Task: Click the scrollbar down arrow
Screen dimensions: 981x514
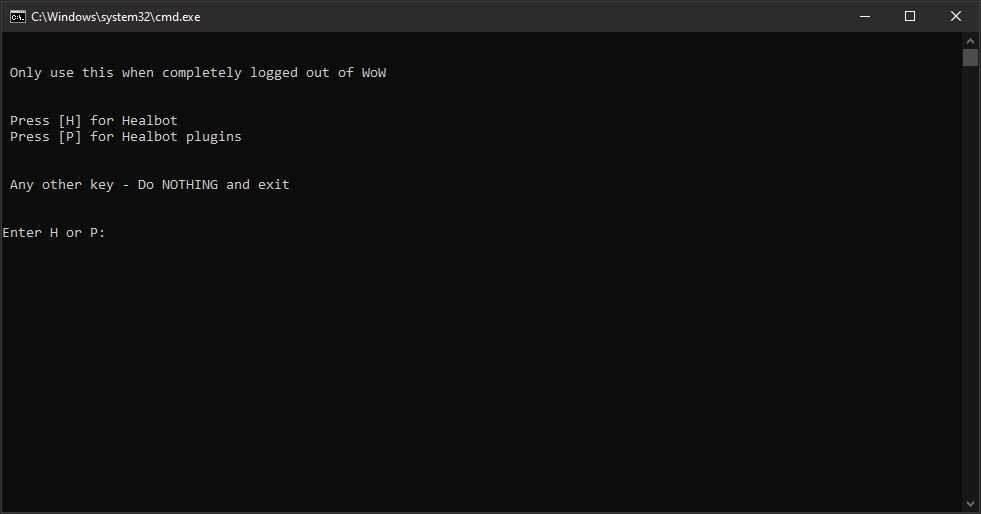Action: click(970, 504)
